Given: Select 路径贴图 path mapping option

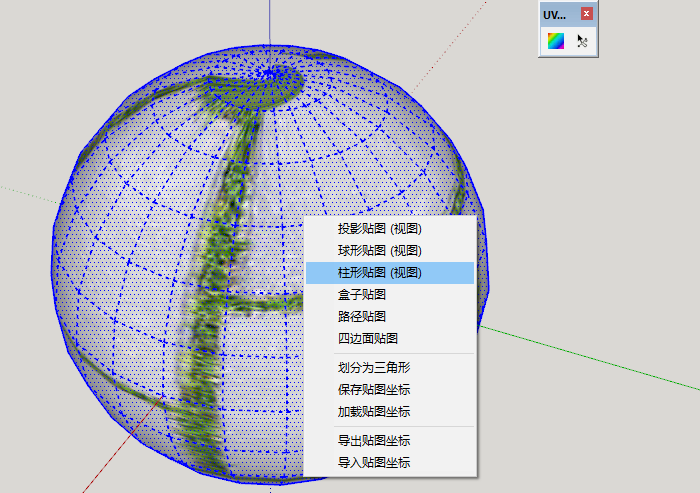Looking at the screenshot, I should [362, 317].
